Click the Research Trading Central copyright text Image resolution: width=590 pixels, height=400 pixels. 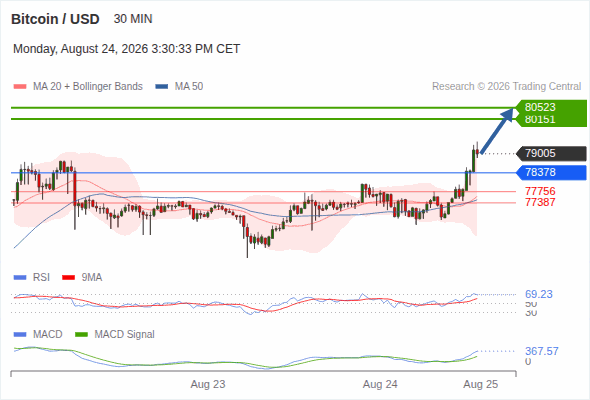tap(506, 87)
